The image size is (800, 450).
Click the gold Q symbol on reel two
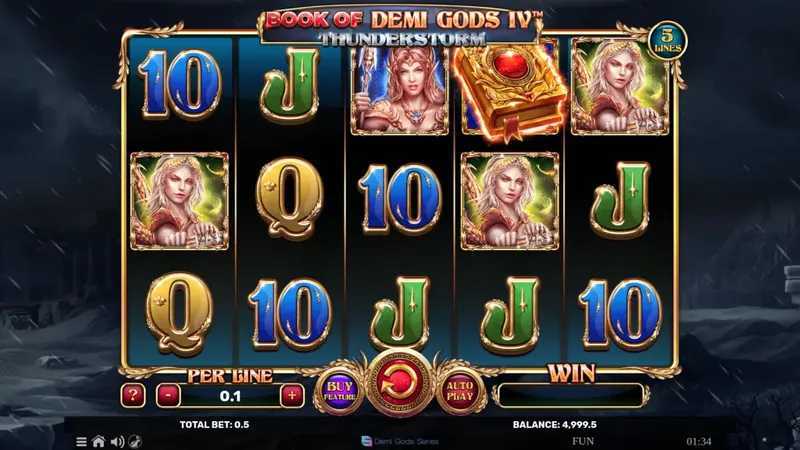289,198
